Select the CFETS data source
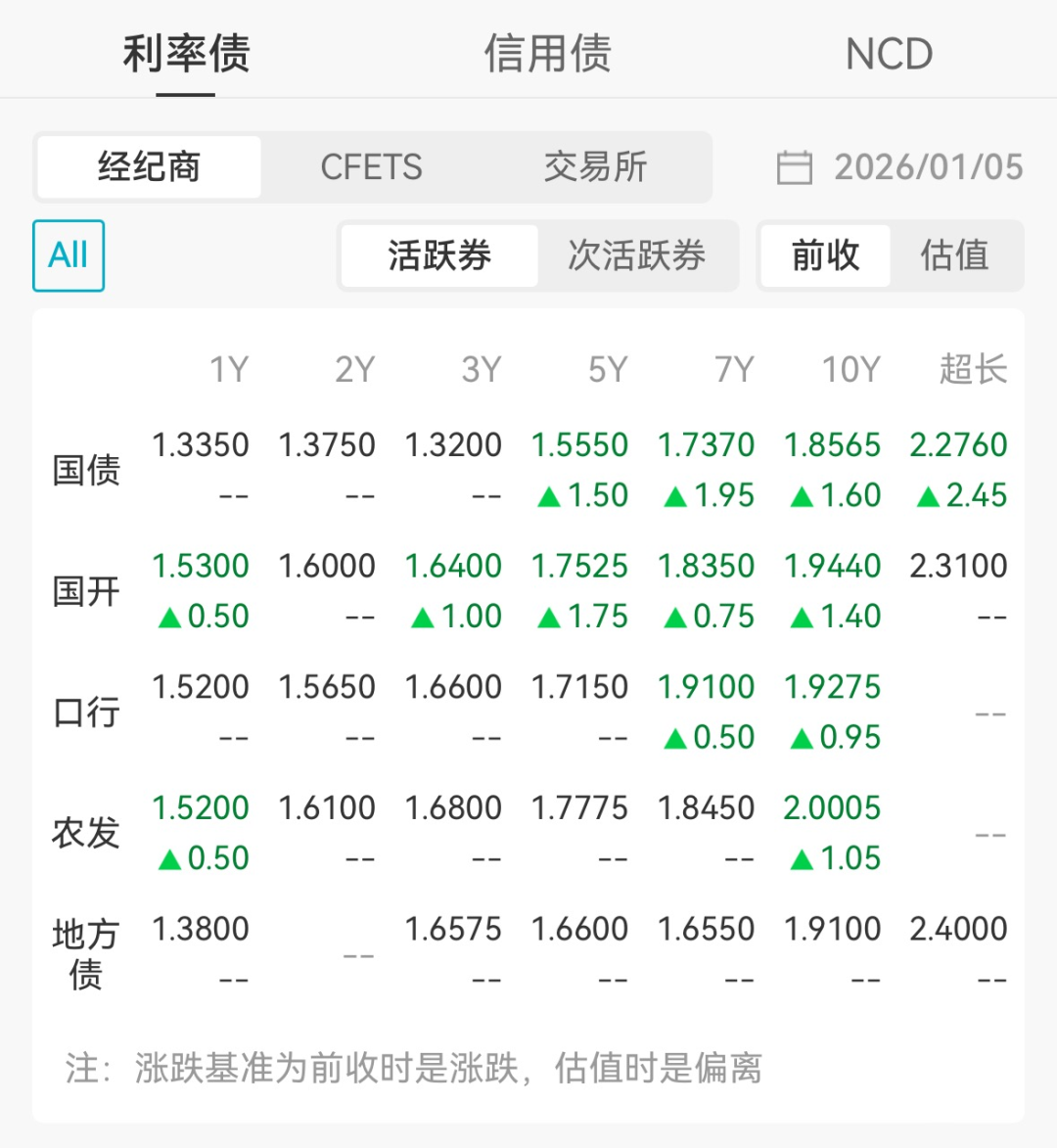 point(371,167)
